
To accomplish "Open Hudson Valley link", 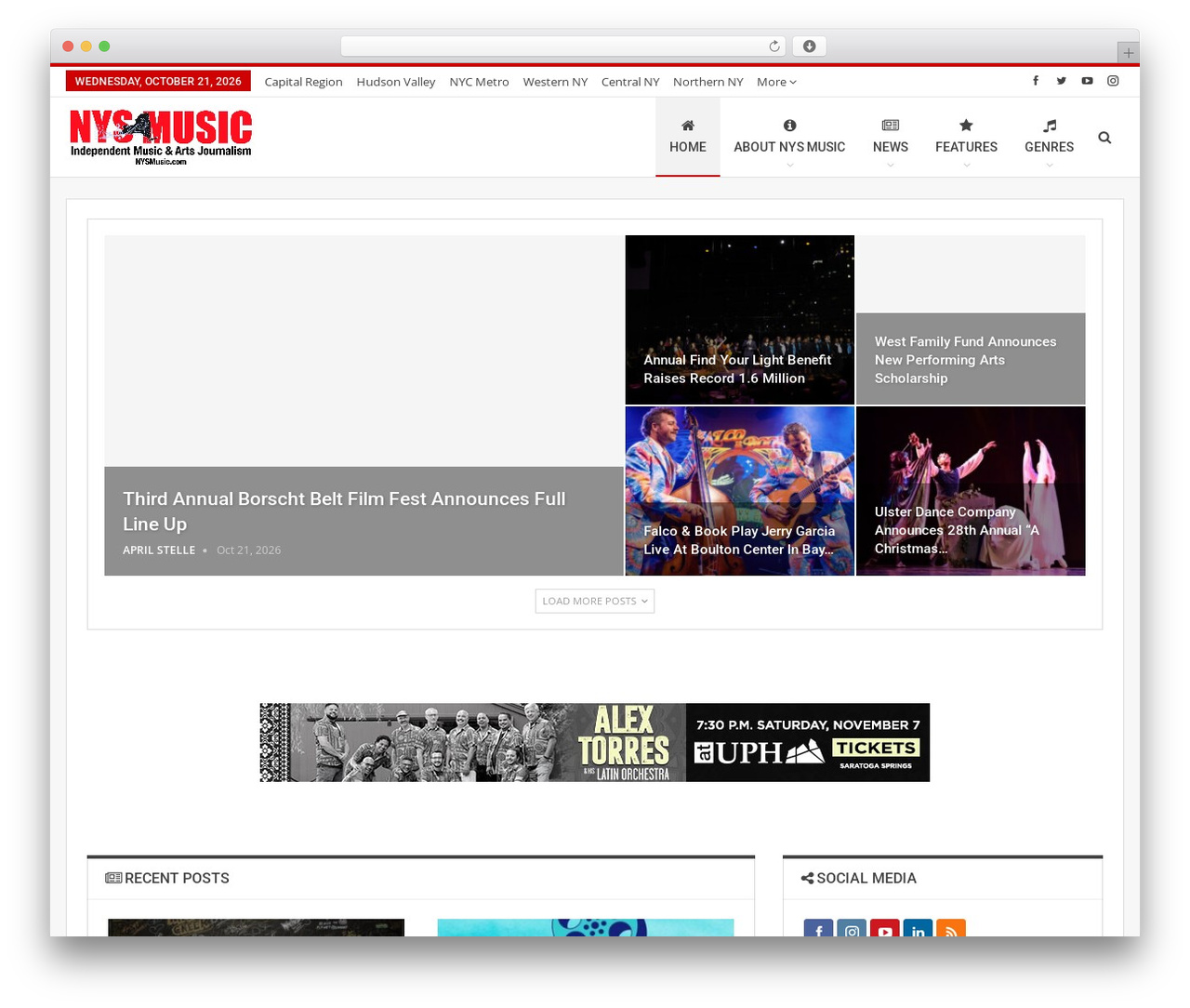I will [x=396, y=82].
